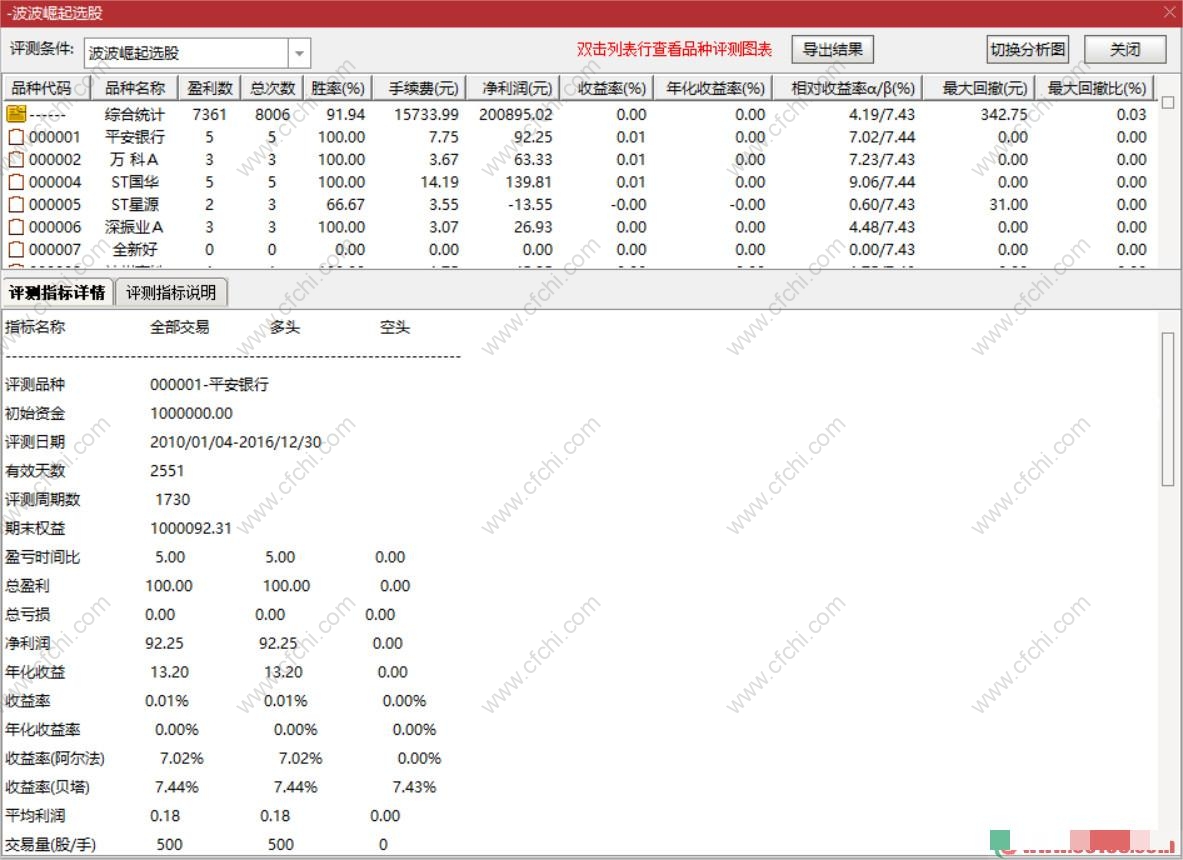Click 期末权益 value 1000092.31
Image resolution: width=1183 pixels, height=860 pixels.
tap(191, 528)
